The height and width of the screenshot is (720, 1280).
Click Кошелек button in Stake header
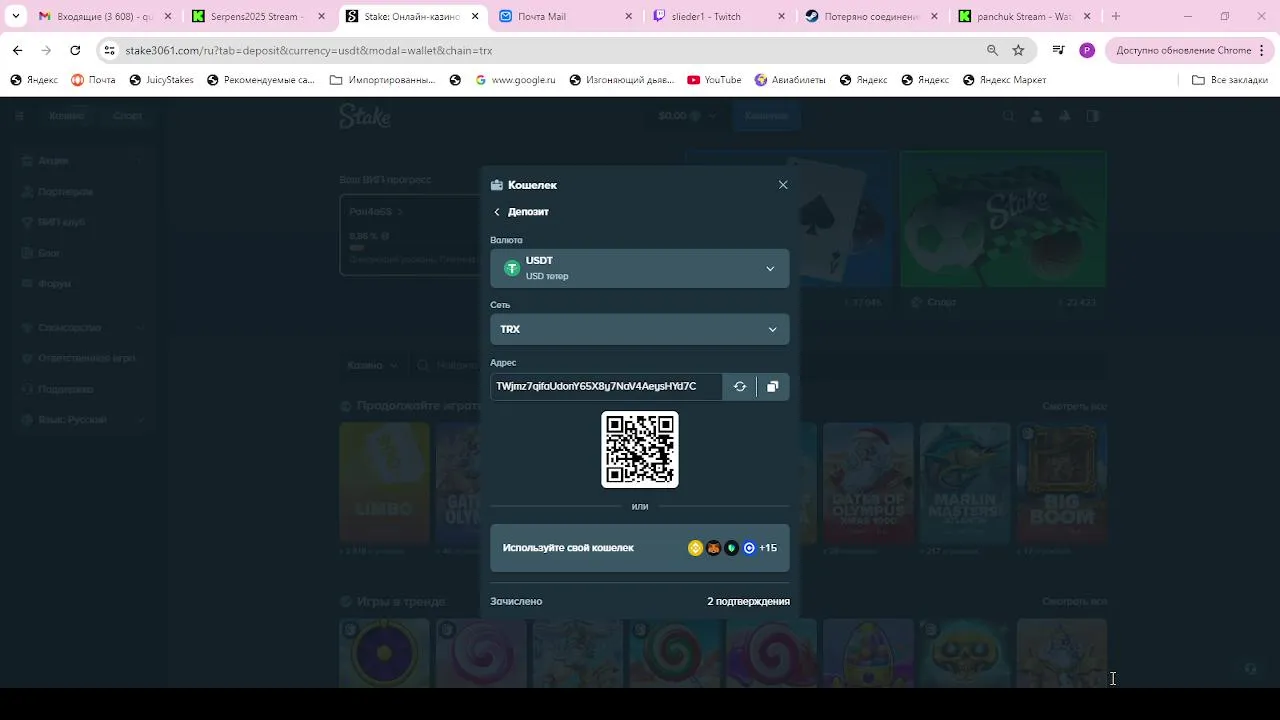[766, 116]
